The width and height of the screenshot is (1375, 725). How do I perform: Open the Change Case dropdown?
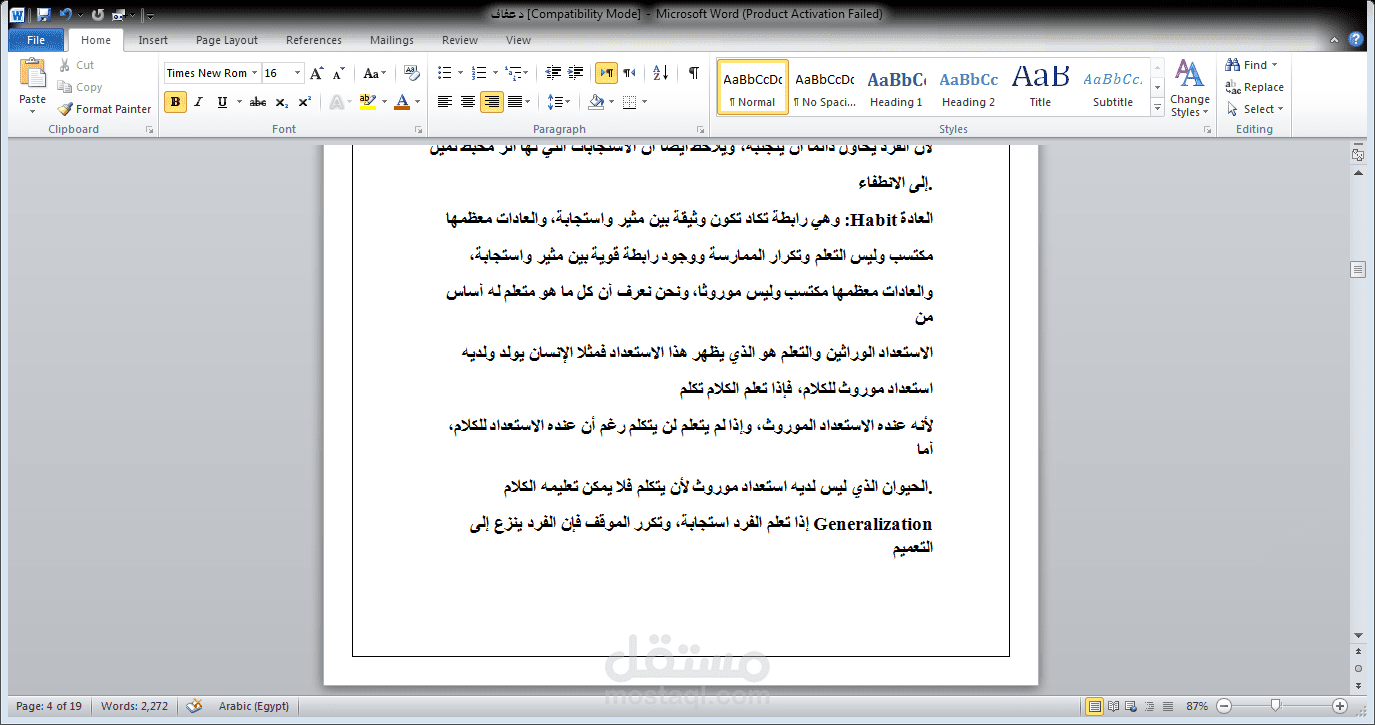click(375, 73)
